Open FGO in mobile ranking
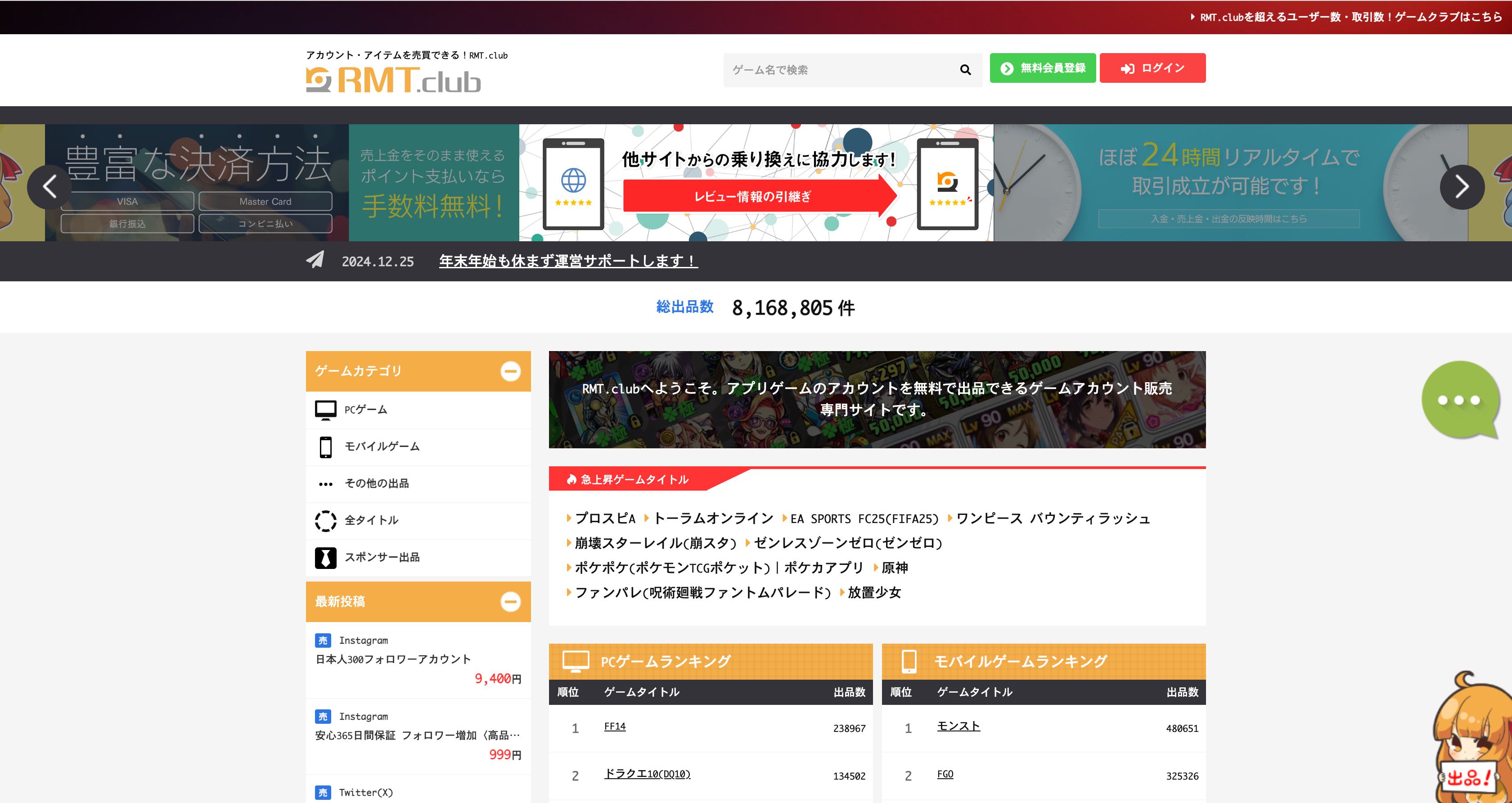 [x=945, y=774]
